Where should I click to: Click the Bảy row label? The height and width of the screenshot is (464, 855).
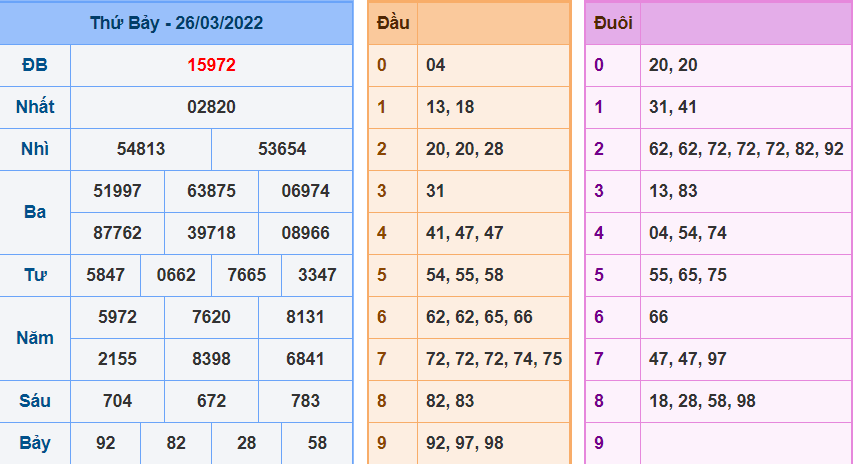[x=35, y=443]
